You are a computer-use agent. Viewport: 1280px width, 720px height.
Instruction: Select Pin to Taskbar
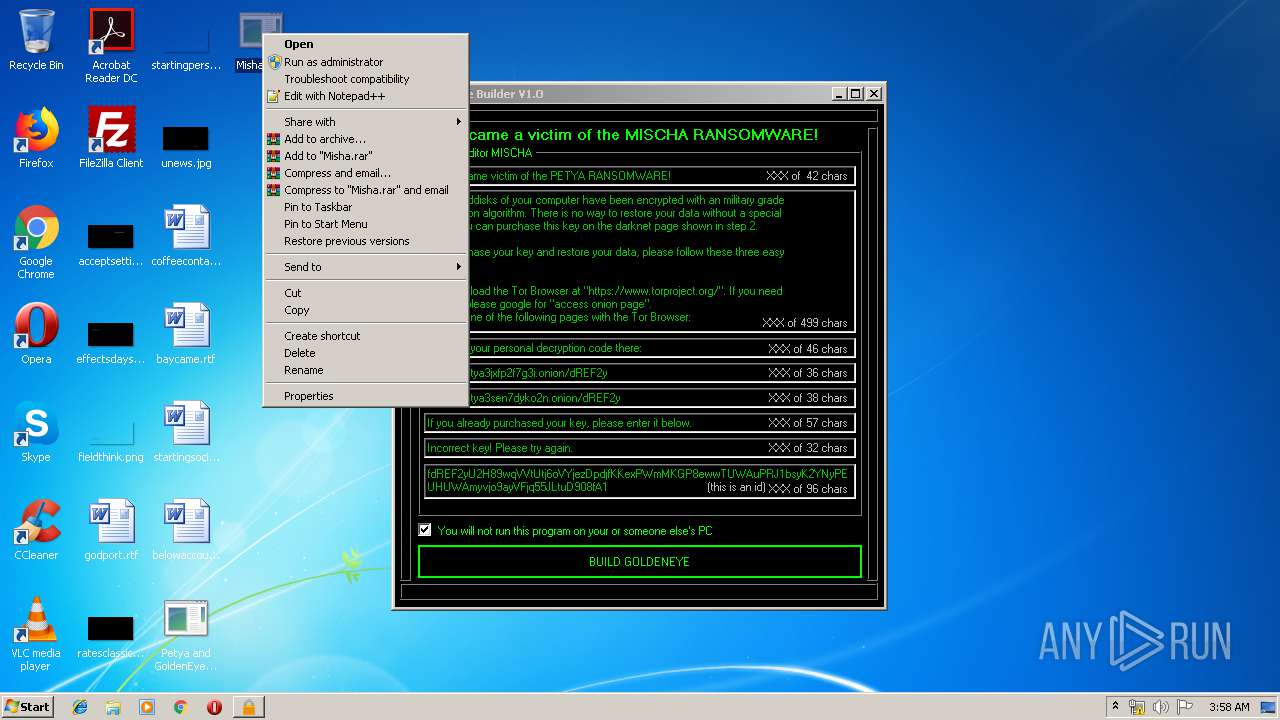click(365, 207)
